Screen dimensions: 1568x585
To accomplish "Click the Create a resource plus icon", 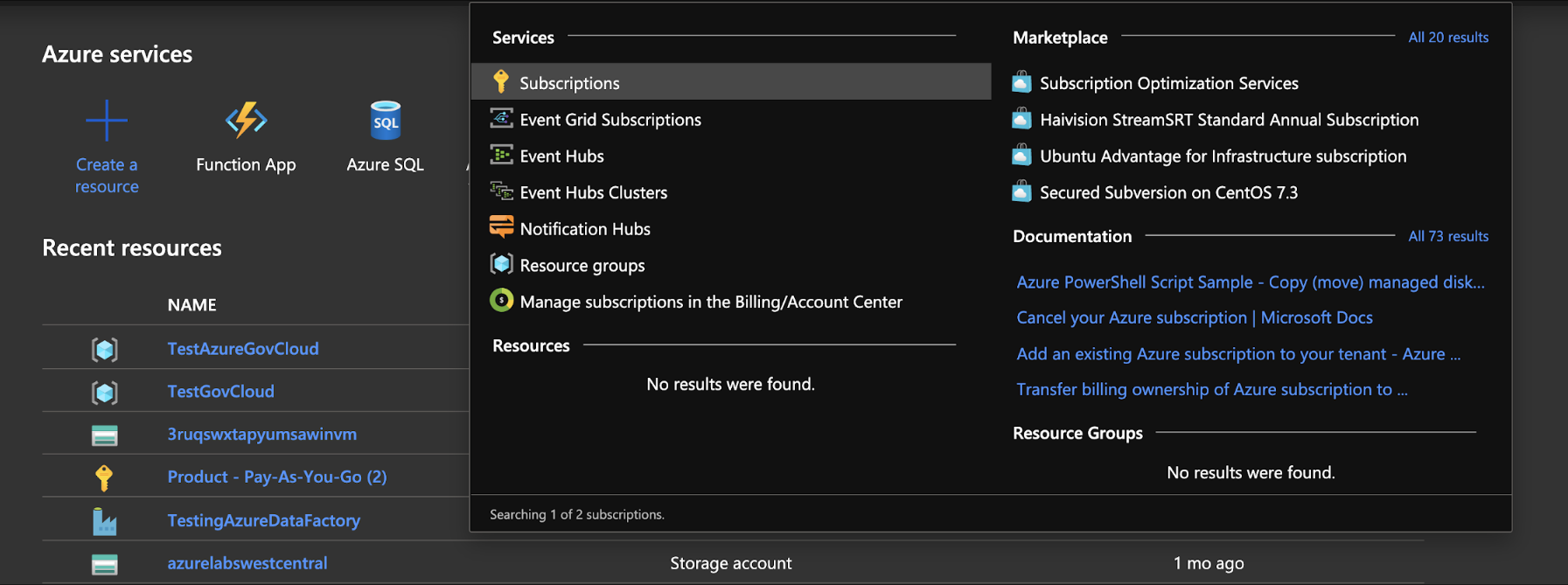I will coord(107,121).
